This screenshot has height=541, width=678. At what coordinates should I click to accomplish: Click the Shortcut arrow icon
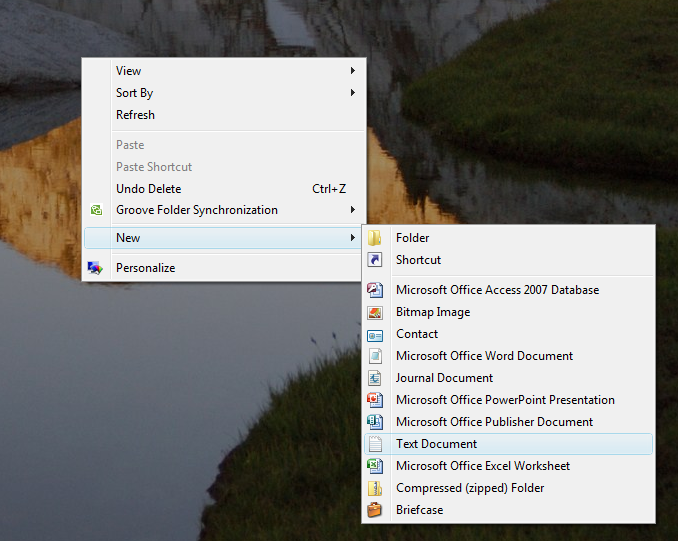[374, 260]
